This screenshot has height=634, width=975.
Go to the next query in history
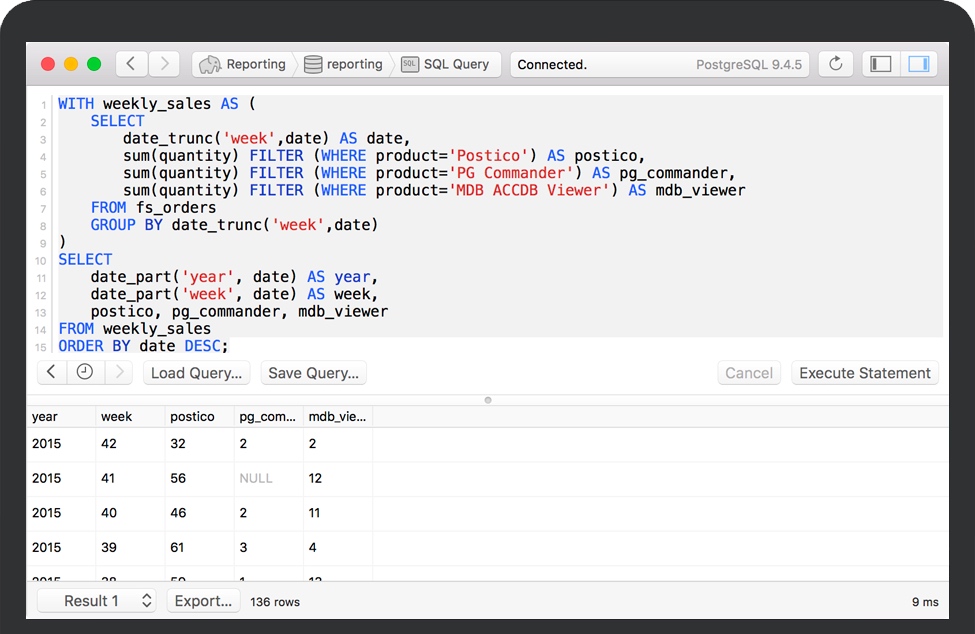point(118,373)
